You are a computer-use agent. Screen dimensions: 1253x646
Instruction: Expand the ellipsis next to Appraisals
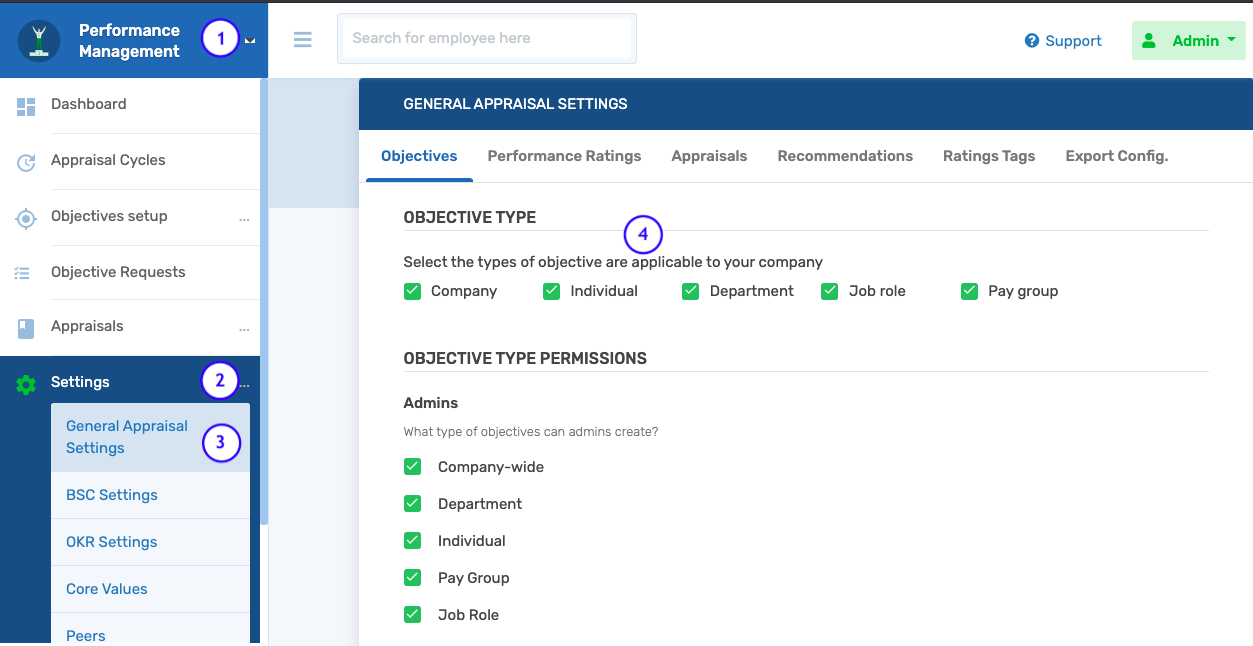(243, 328)
